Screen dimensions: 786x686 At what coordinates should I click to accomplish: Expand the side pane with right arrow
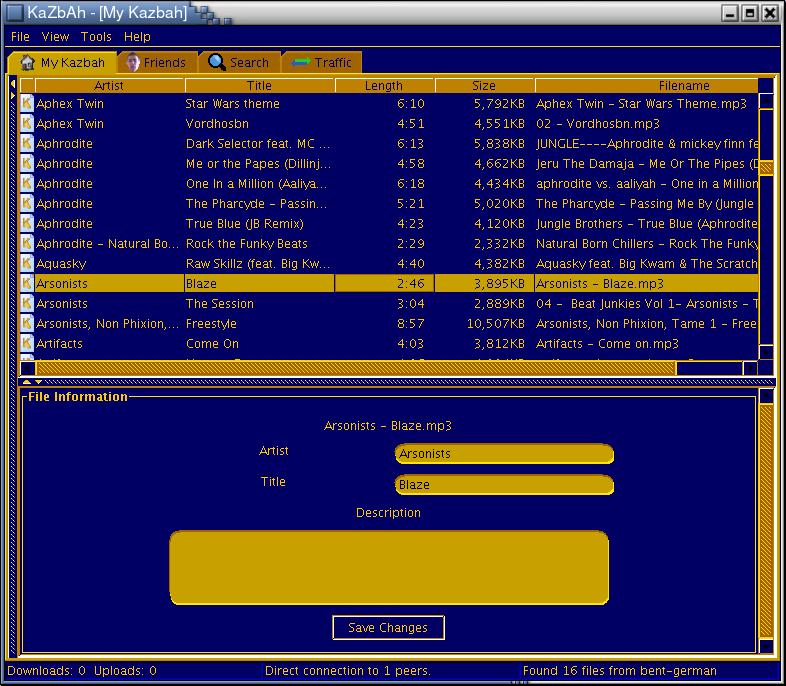13,95
